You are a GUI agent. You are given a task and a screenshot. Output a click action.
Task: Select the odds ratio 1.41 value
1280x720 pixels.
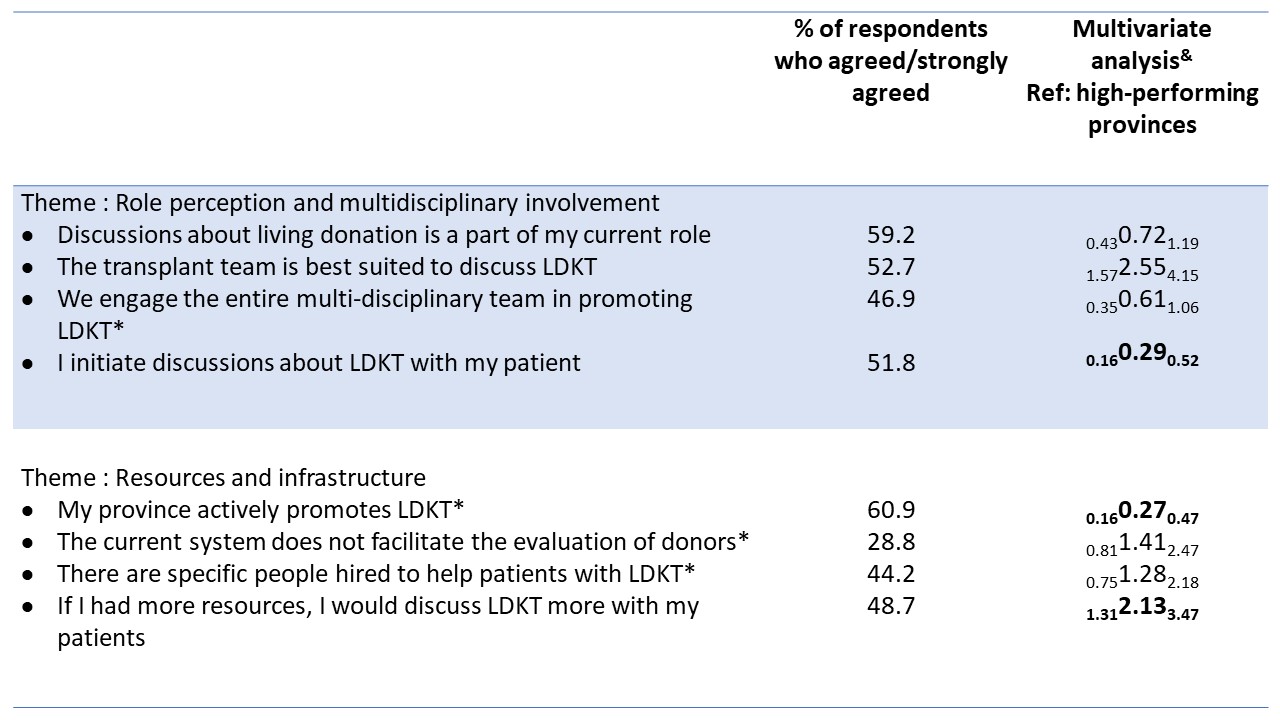point(1142,545)
